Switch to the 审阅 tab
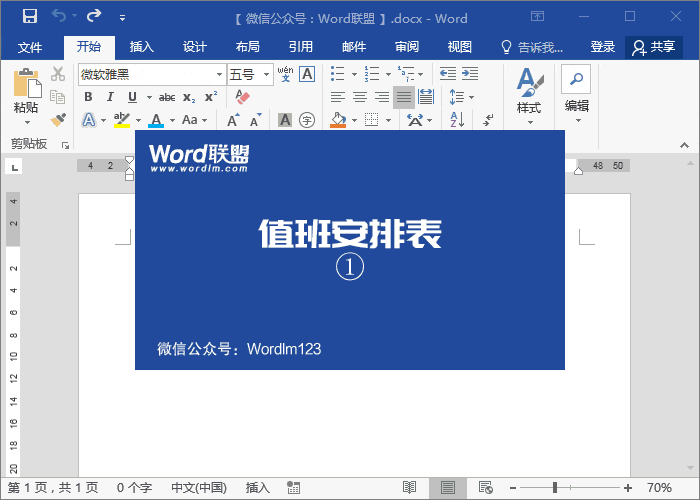Screen dimensions: 700x500 [407, 46]
